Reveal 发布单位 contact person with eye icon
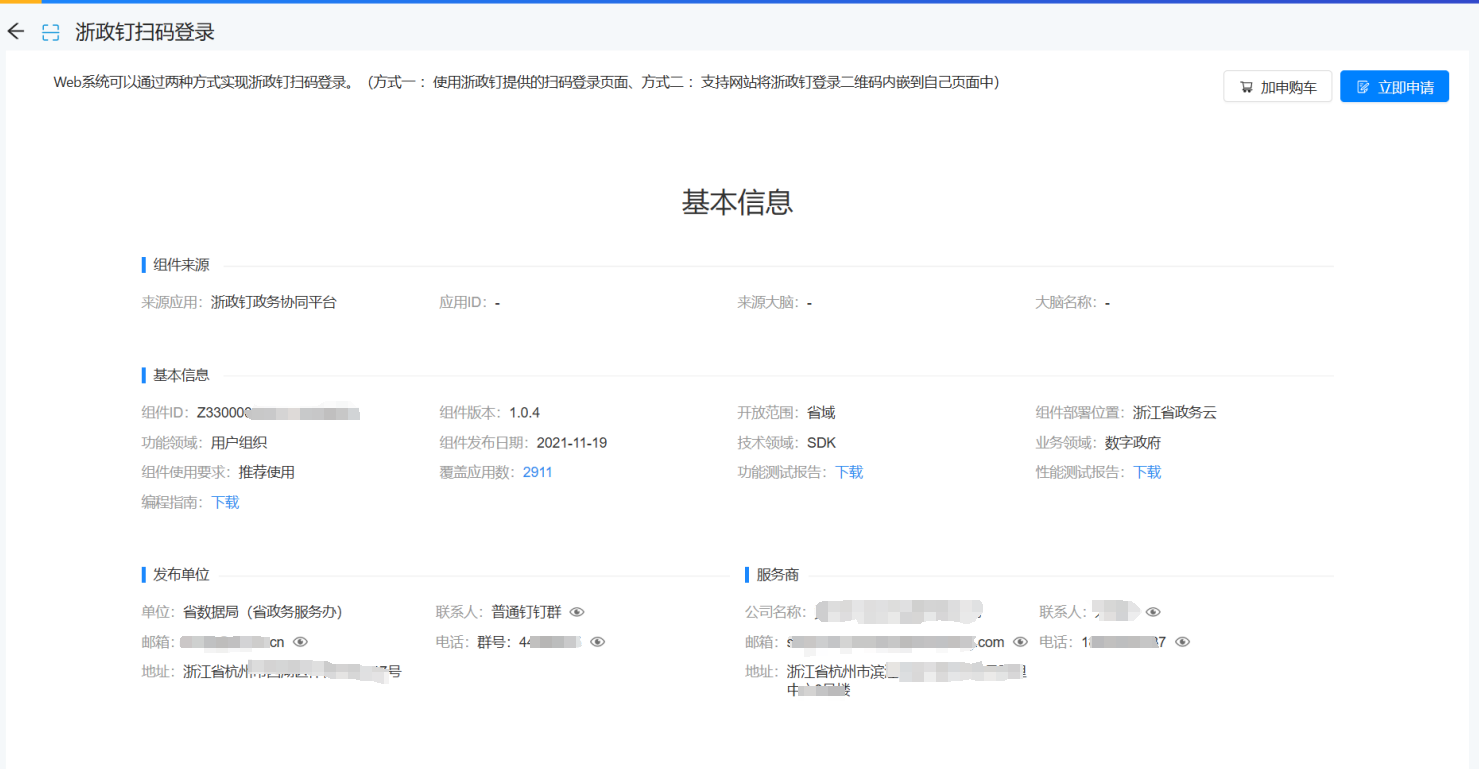The image size is (1479, 769). 577,612
